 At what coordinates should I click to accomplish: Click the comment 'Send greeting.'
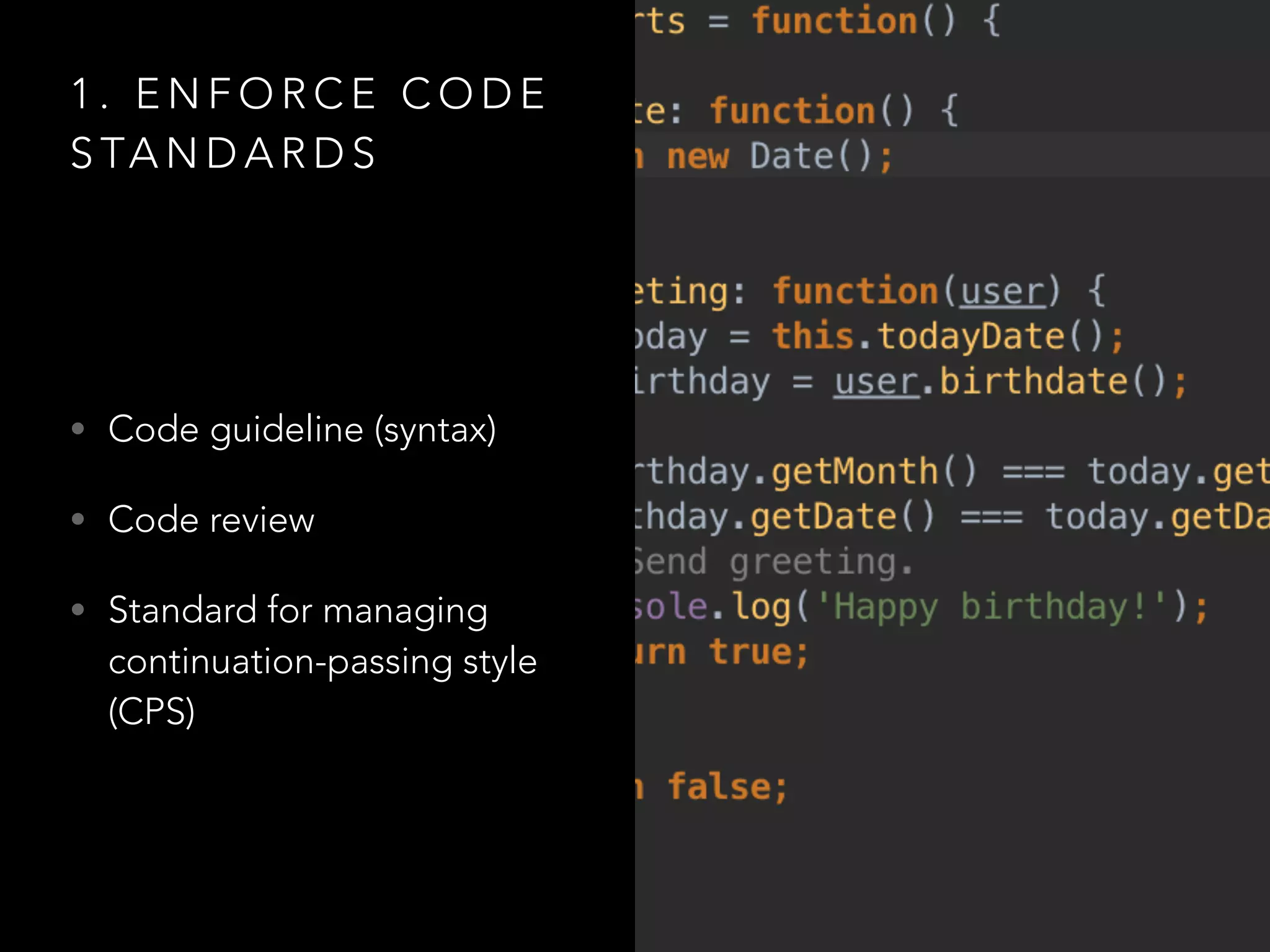coord(774,562)
